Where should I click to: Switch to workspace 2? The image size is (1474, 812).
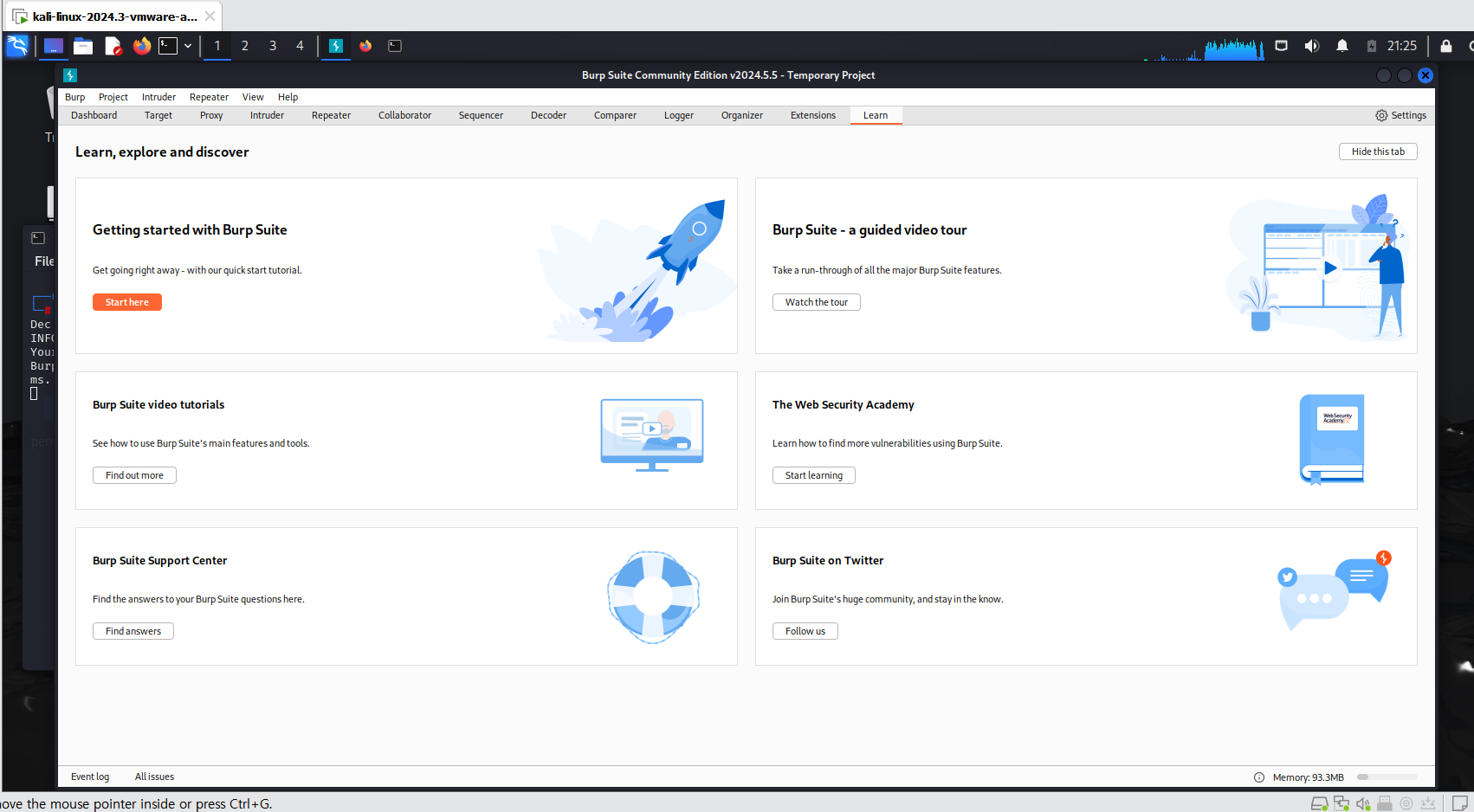tap(245, 46)
